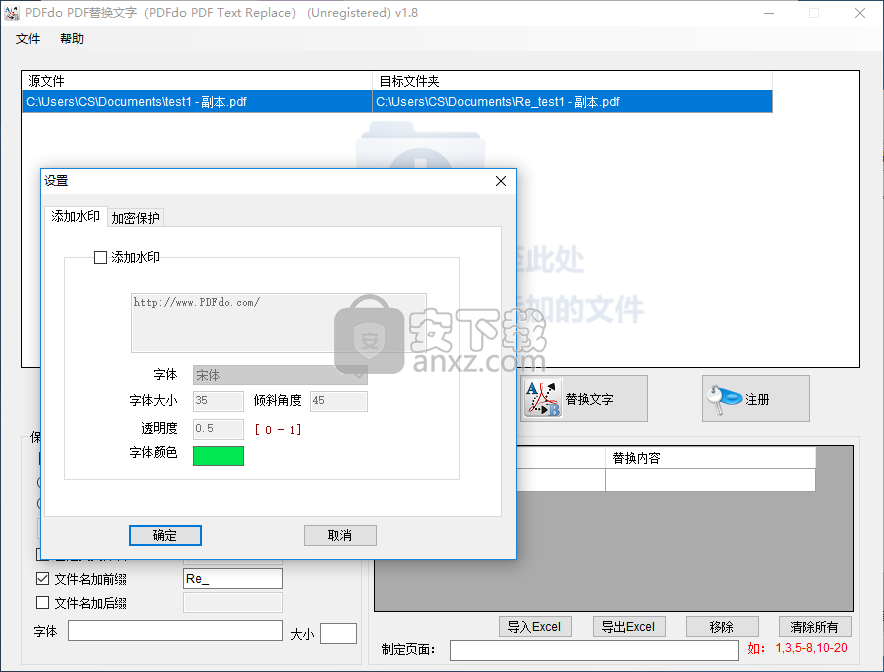Click the PDFdo app icon in title bar

pyautogui.click(x=11, y=13)
